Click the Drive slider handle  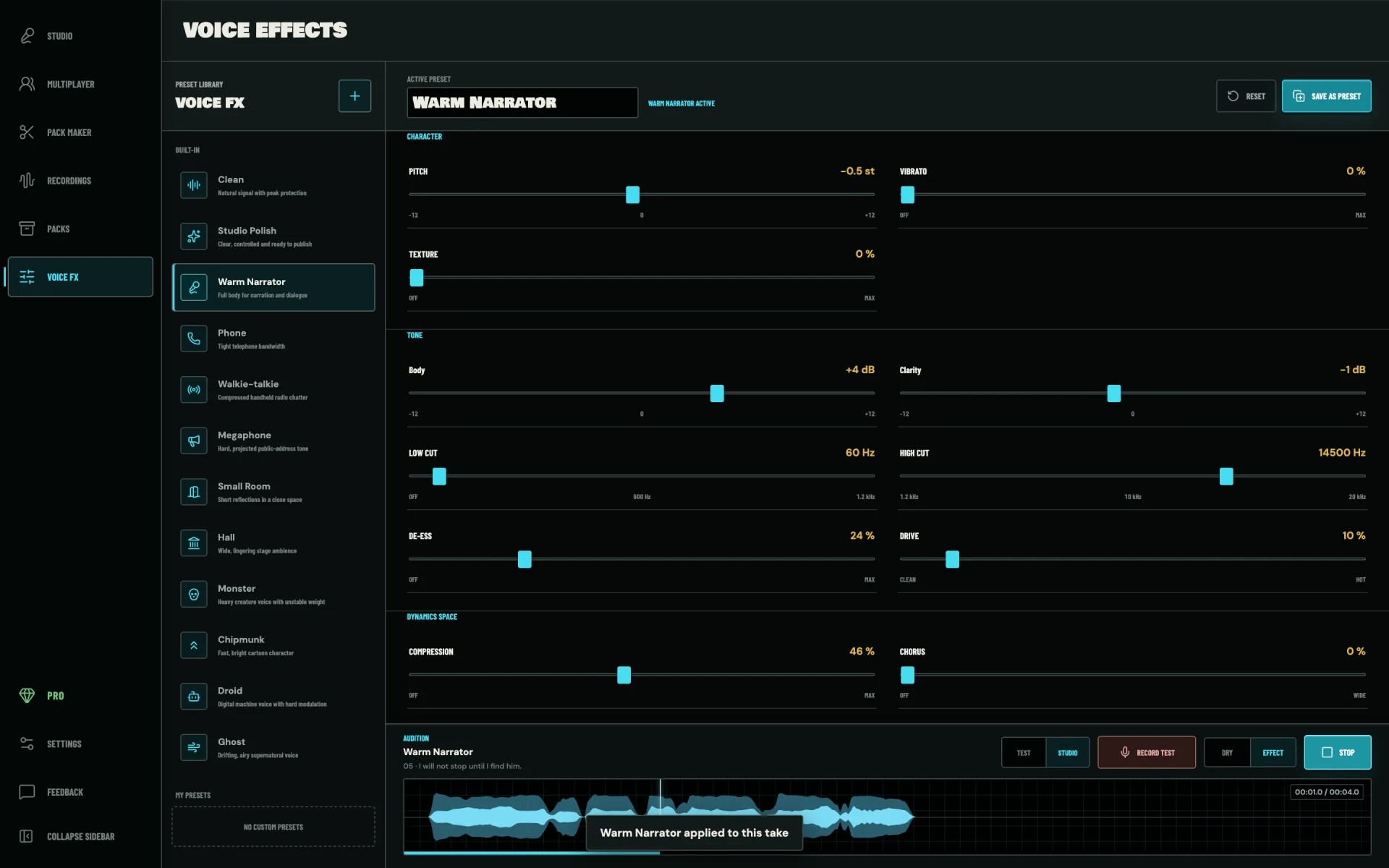pyautogui.click(x=953, y=559)
